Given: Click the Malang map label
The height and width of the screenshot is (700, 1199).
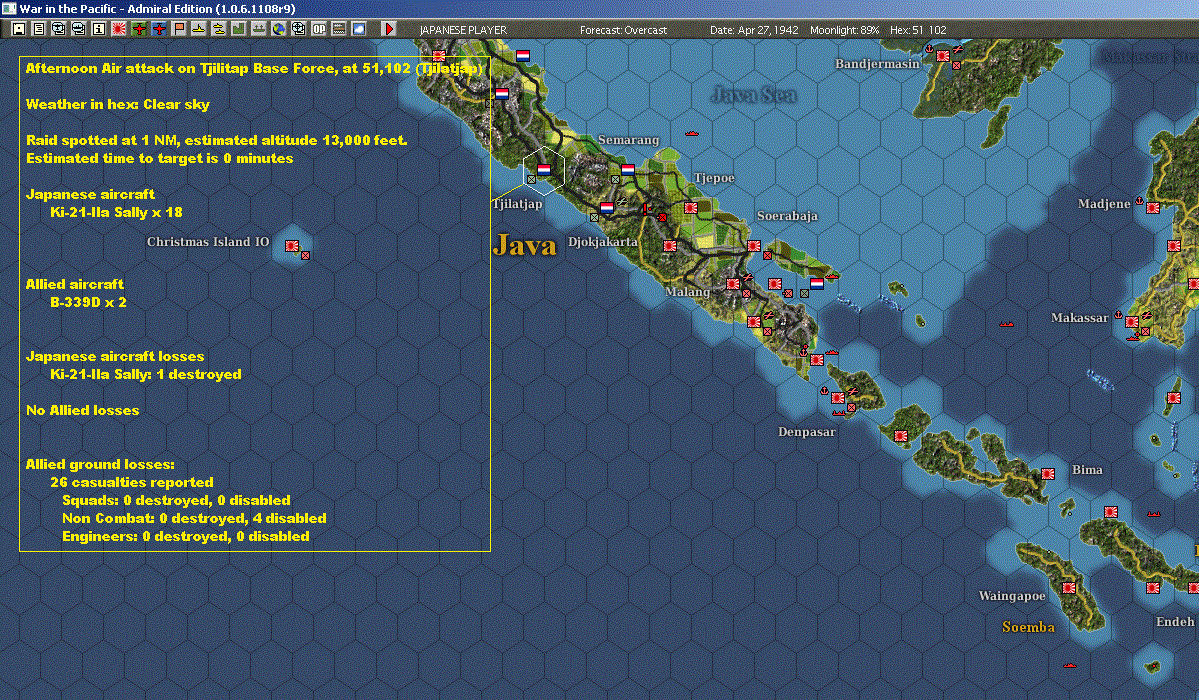Looking at the screenshot, I should point(687,291).
